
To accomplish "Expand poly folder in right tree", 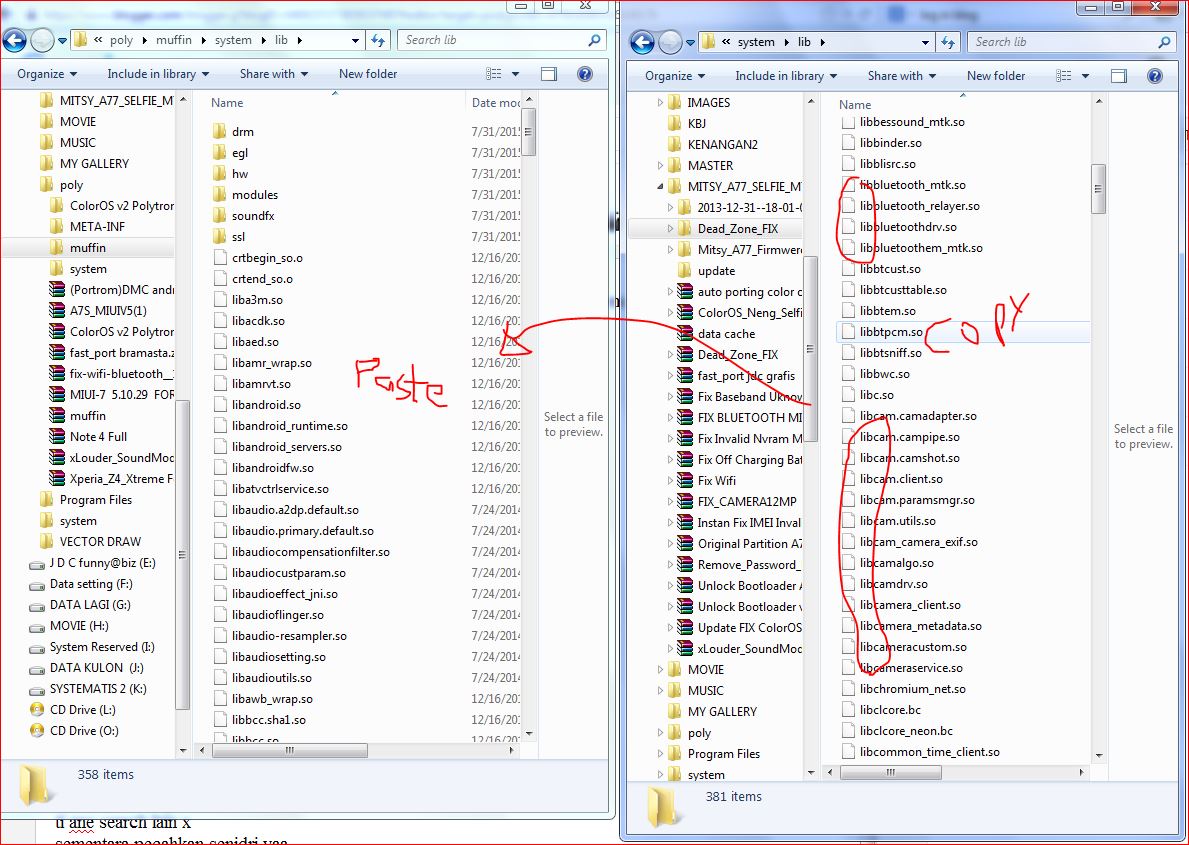I will [660, 733].
